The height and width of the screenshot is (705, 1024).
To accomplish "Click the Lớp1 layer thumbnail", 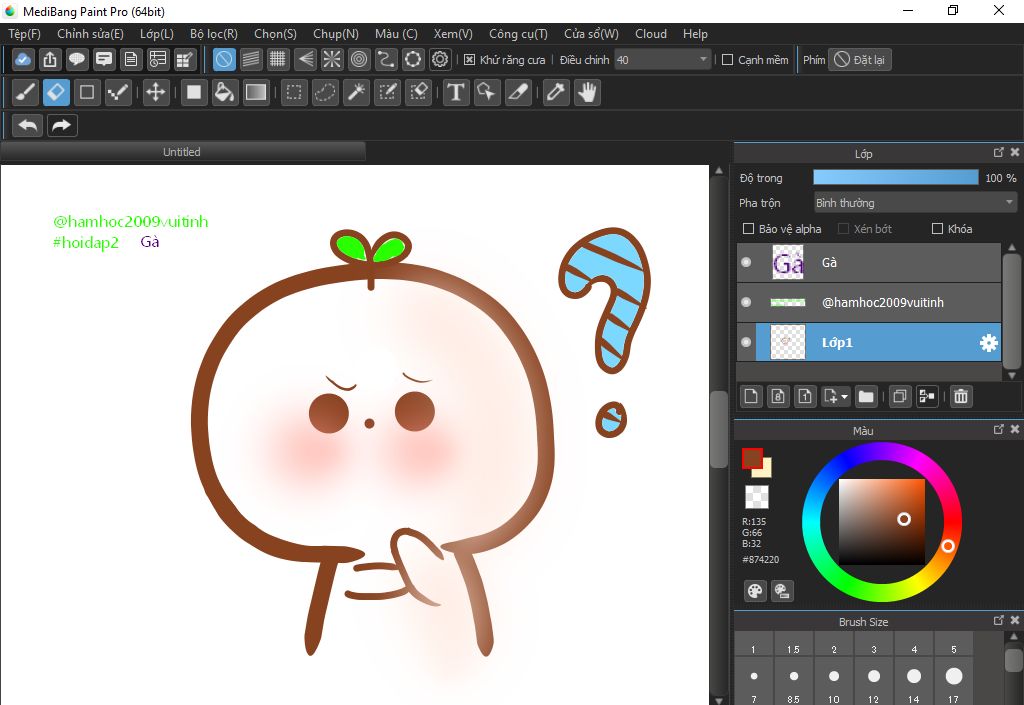I will [x=788, y=342].
